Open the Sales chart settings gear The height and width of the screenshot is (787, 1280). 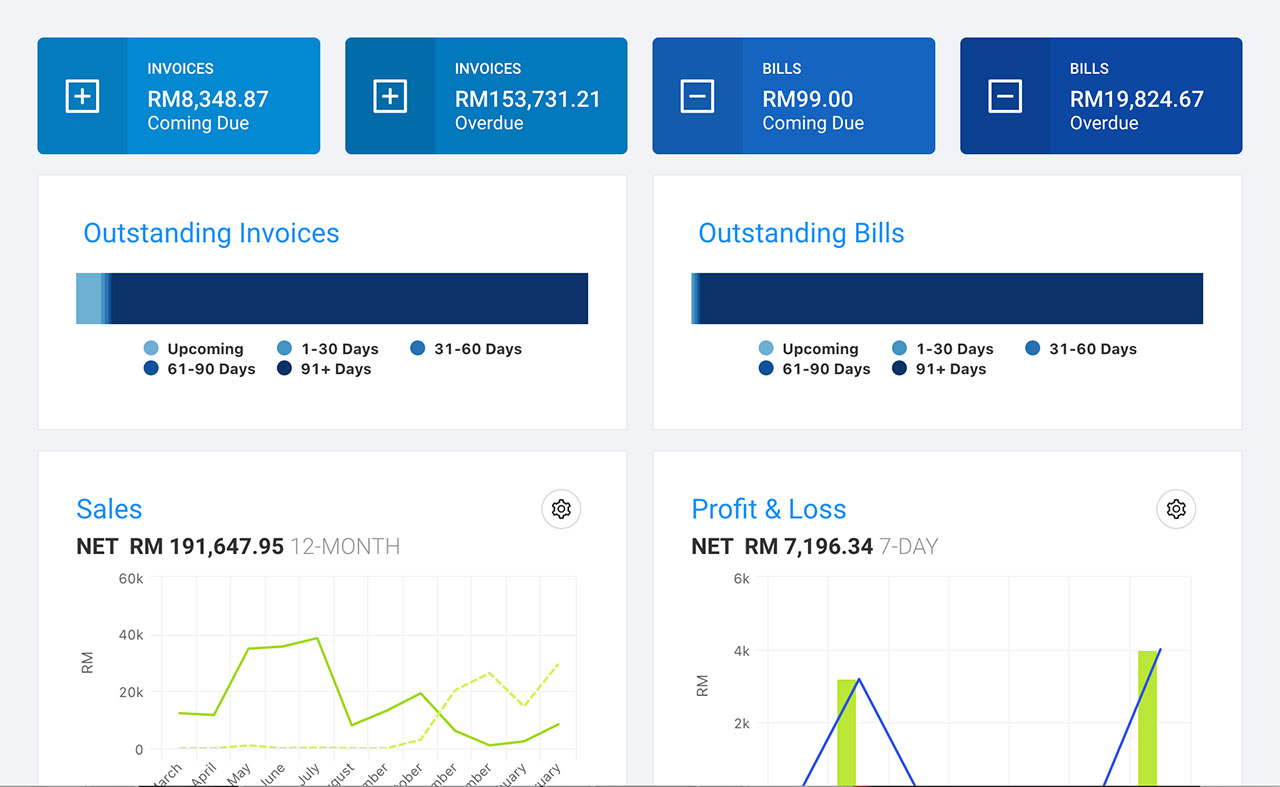[x=560, y=509]
